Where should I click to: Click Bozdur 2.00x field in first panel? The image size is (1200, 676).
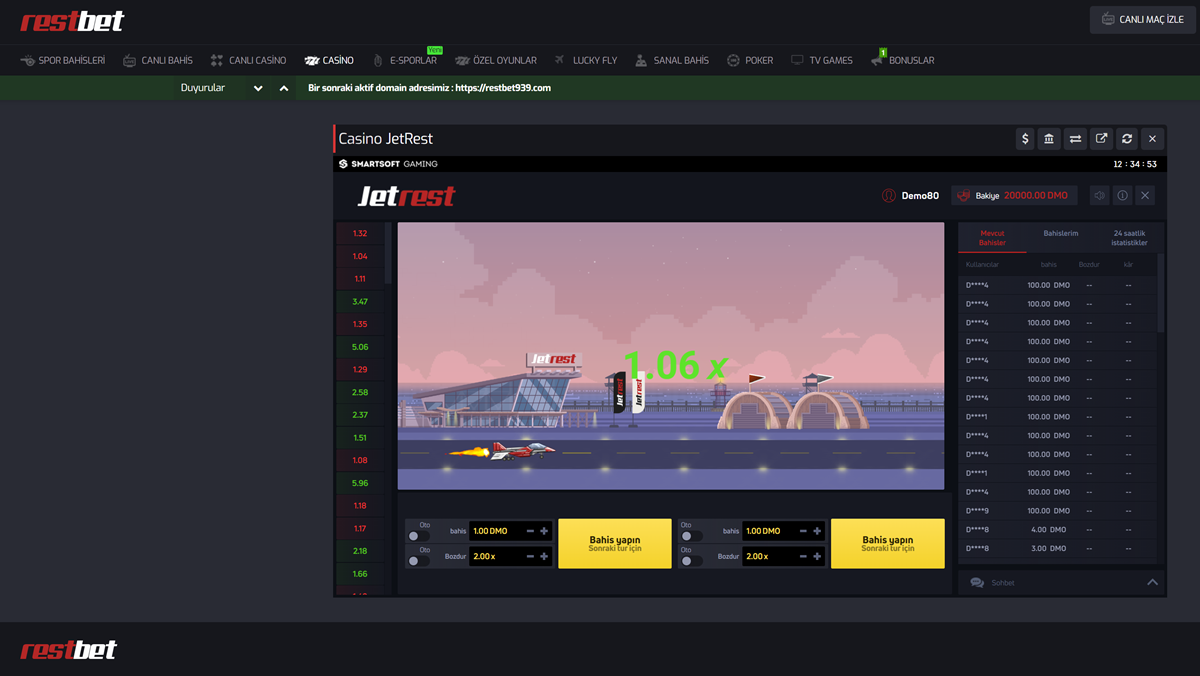[511, 556]
